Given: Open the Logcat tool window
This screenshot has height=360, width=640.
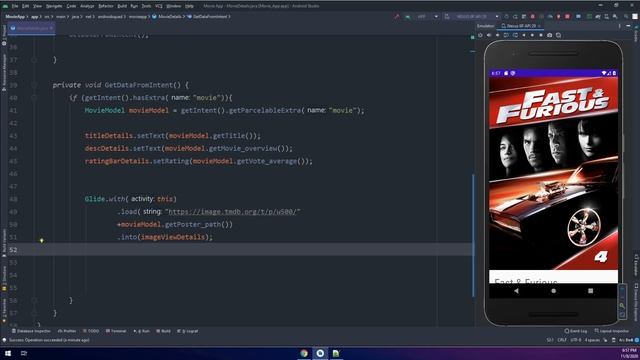Looking at the screenshot, I should pos(188,331).
